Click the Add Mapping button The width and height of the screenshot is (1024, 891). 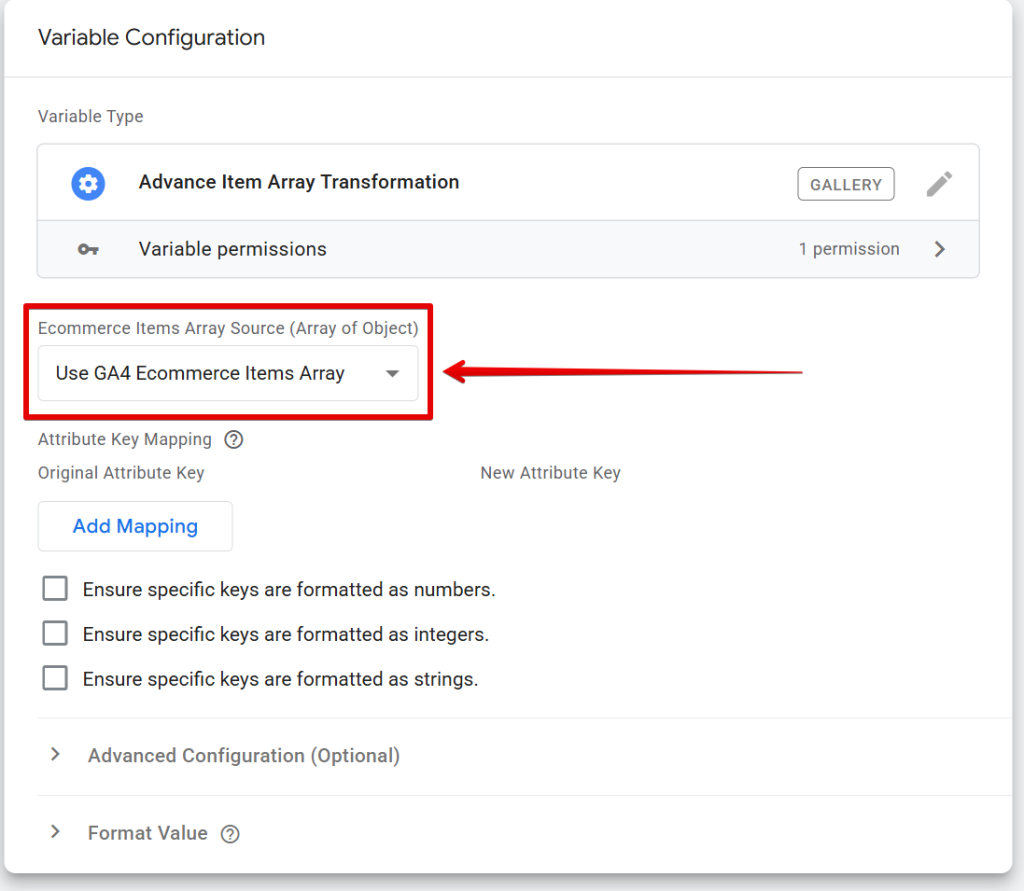click(x=135, y=526)
